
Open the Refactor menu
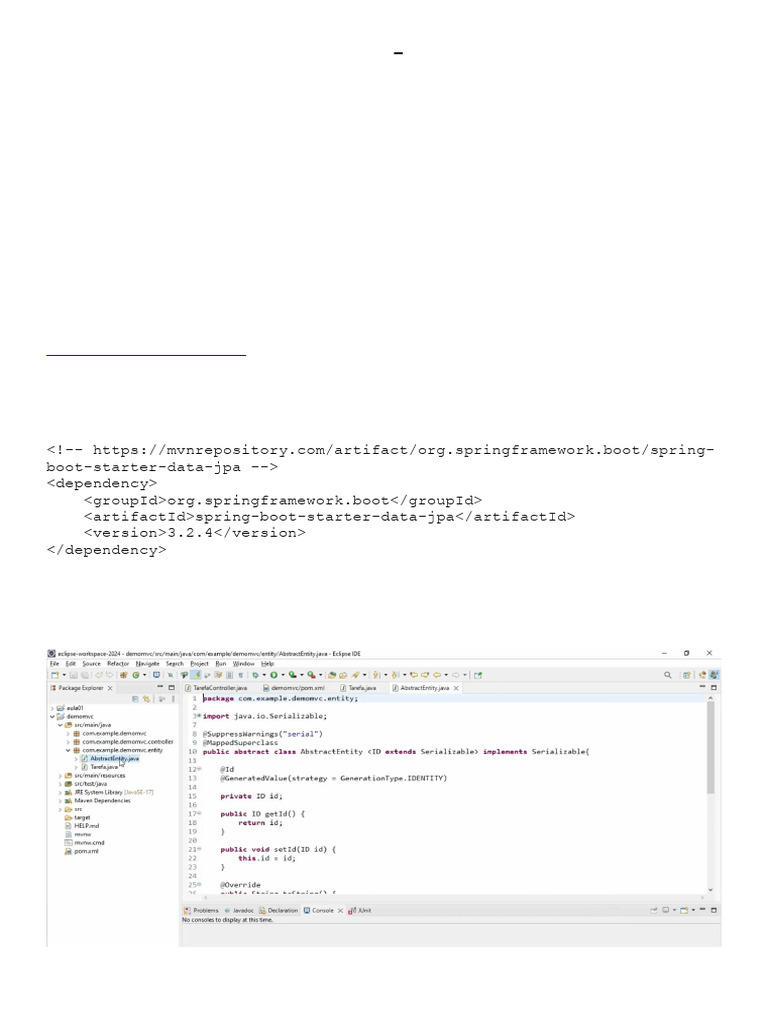[118, 664]
